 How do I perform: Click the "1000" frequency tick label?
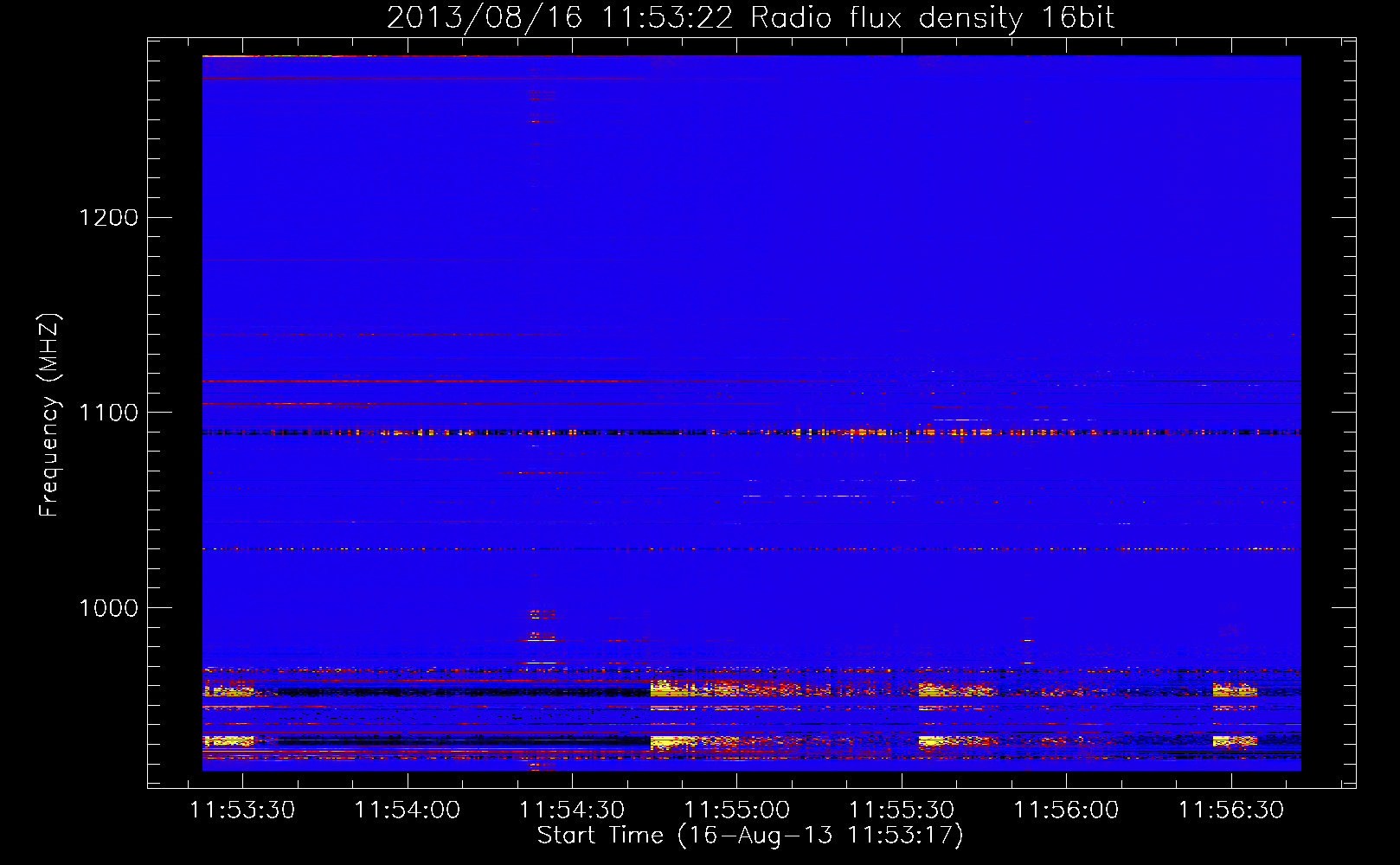pyautogui.click(x=108, y=608)
